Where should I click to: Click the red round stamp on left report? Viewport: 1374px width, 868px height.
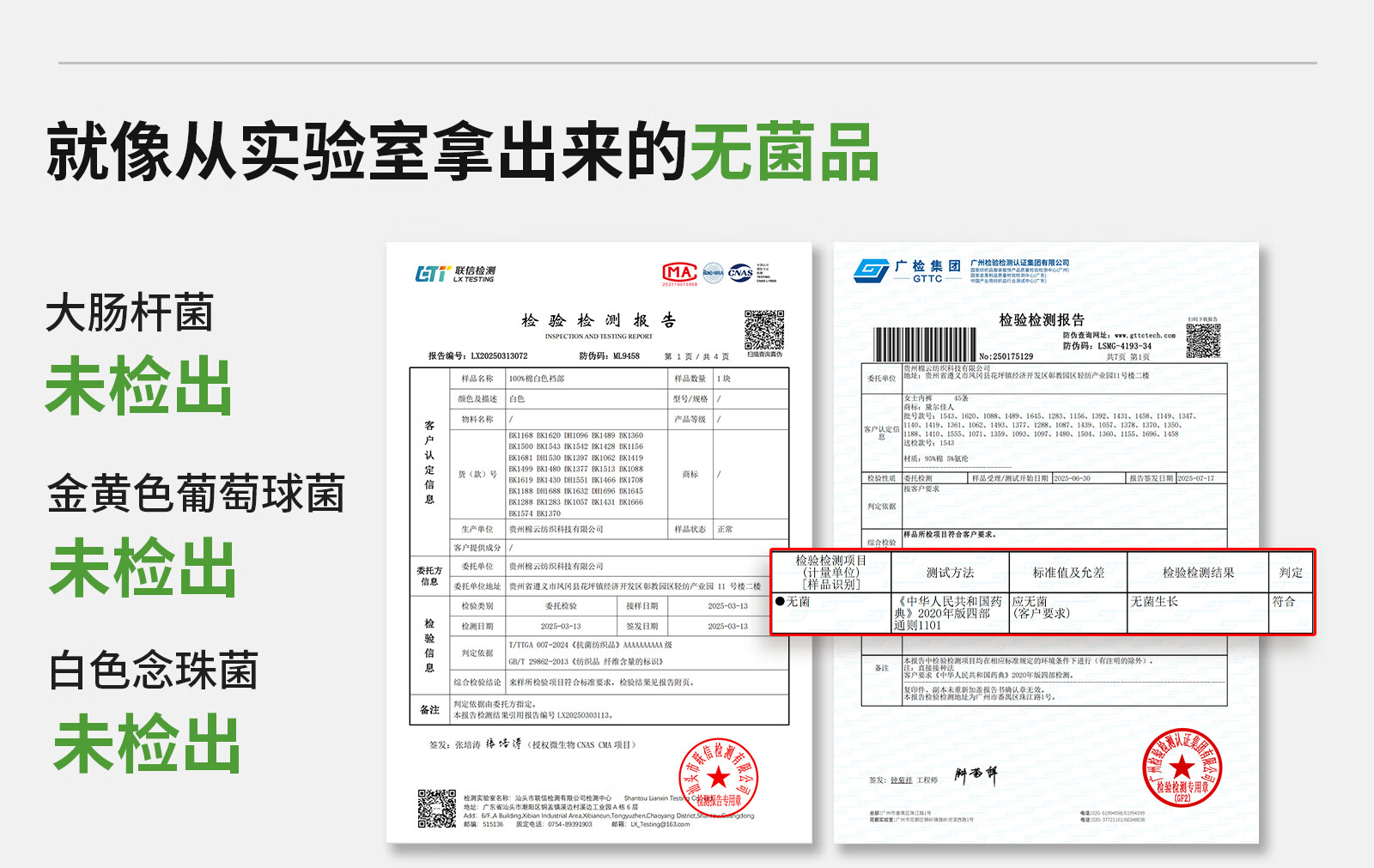(x=719, y=779)
